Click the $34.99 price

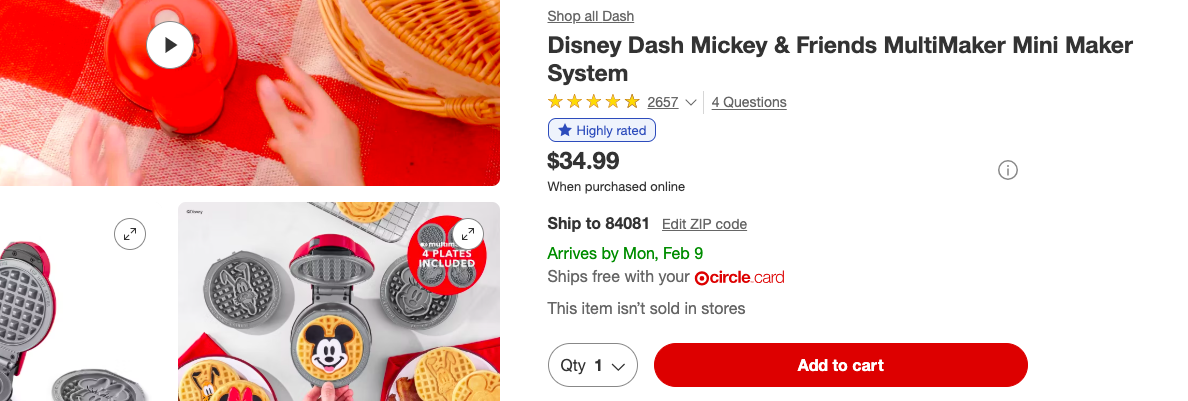click(x=583, y=160)
